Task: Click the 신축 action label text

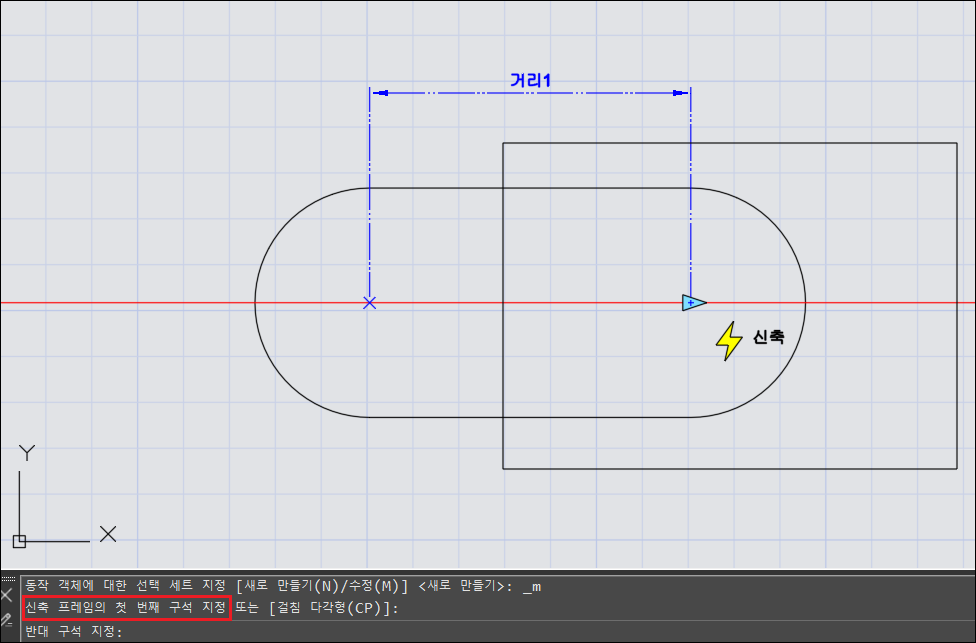Action: coord(769,337)
